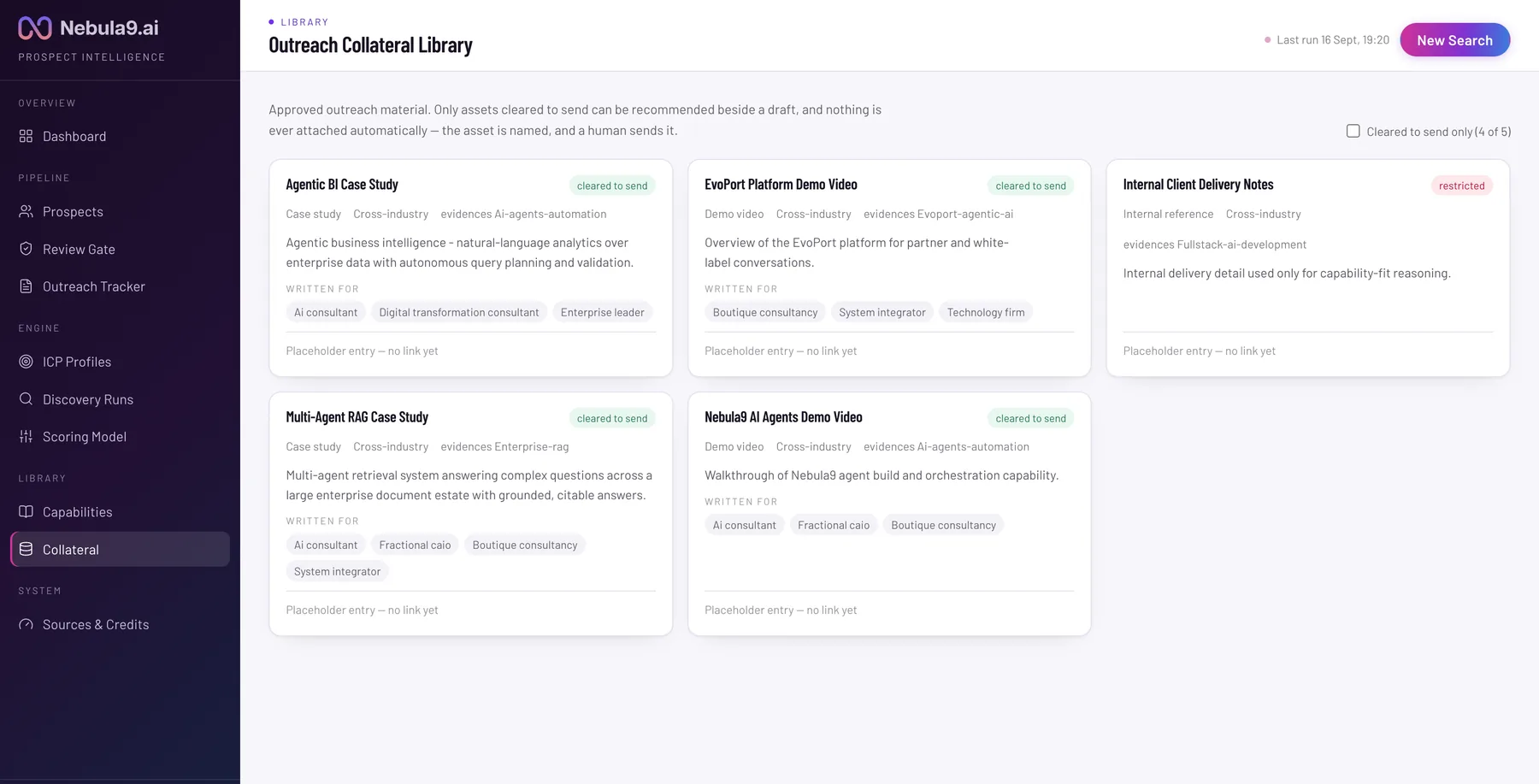The image size is (1539, 784).
Task: Click the Scoring Model sliders icon
Action: [x=27, y=436]
